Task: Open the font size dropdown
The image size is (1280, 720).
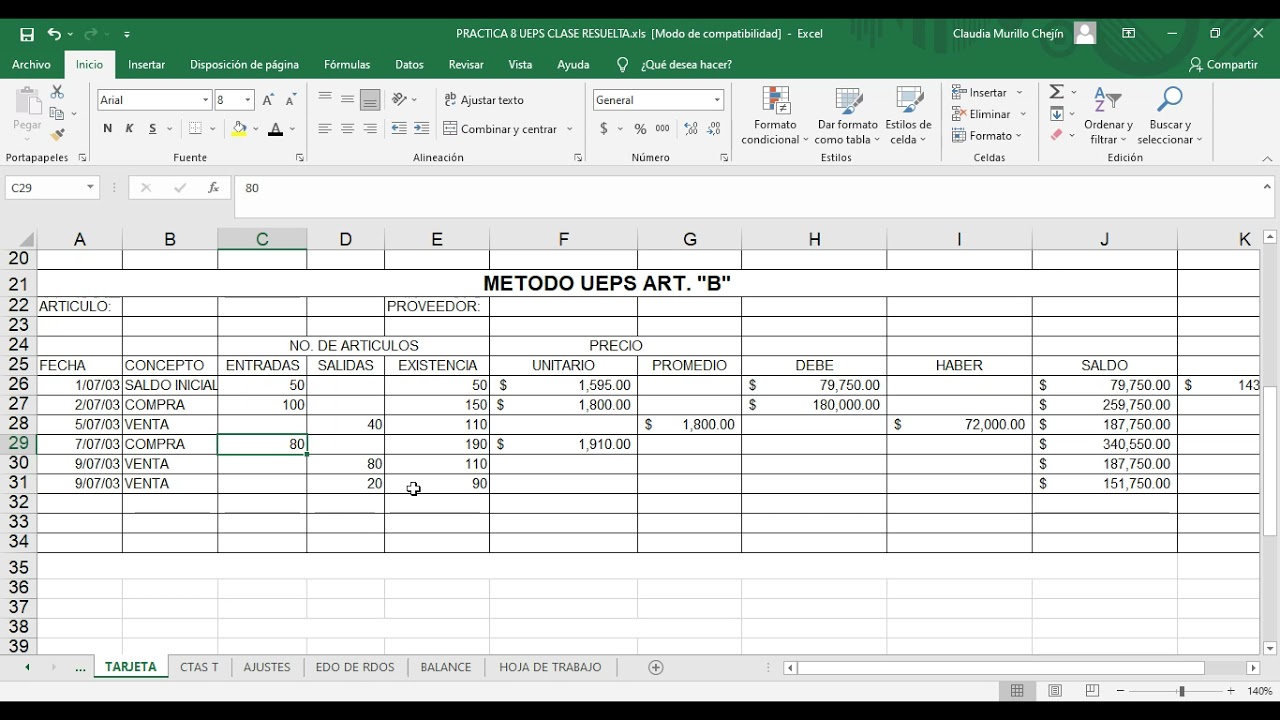Action: tap(248, 100)
